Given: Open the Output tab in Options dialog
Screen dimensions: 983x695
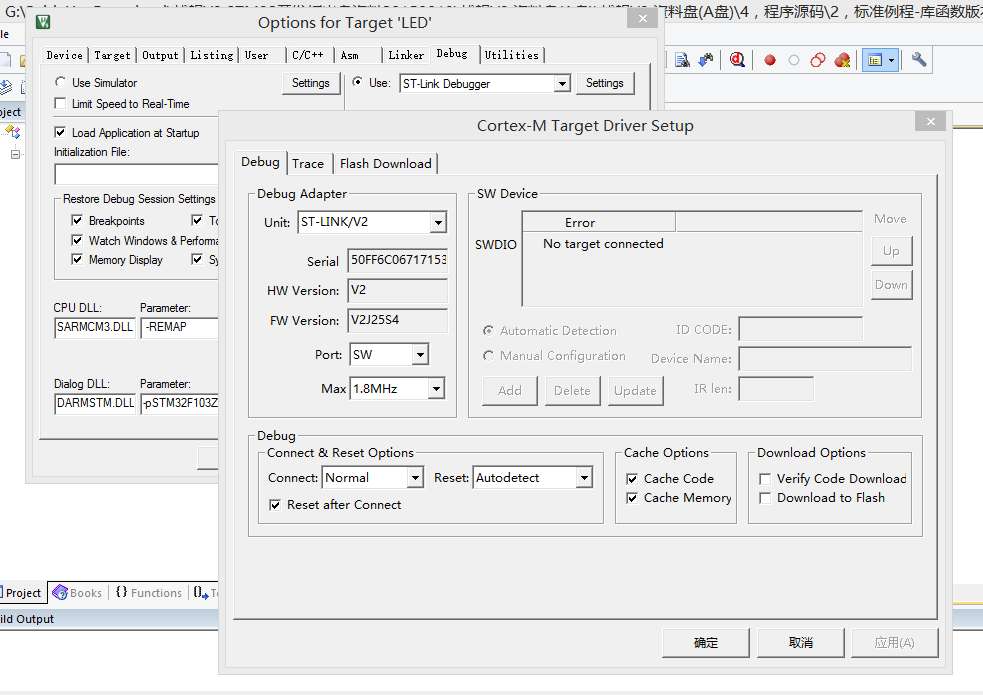Looking at the screenshot, I should pos(160,55).
